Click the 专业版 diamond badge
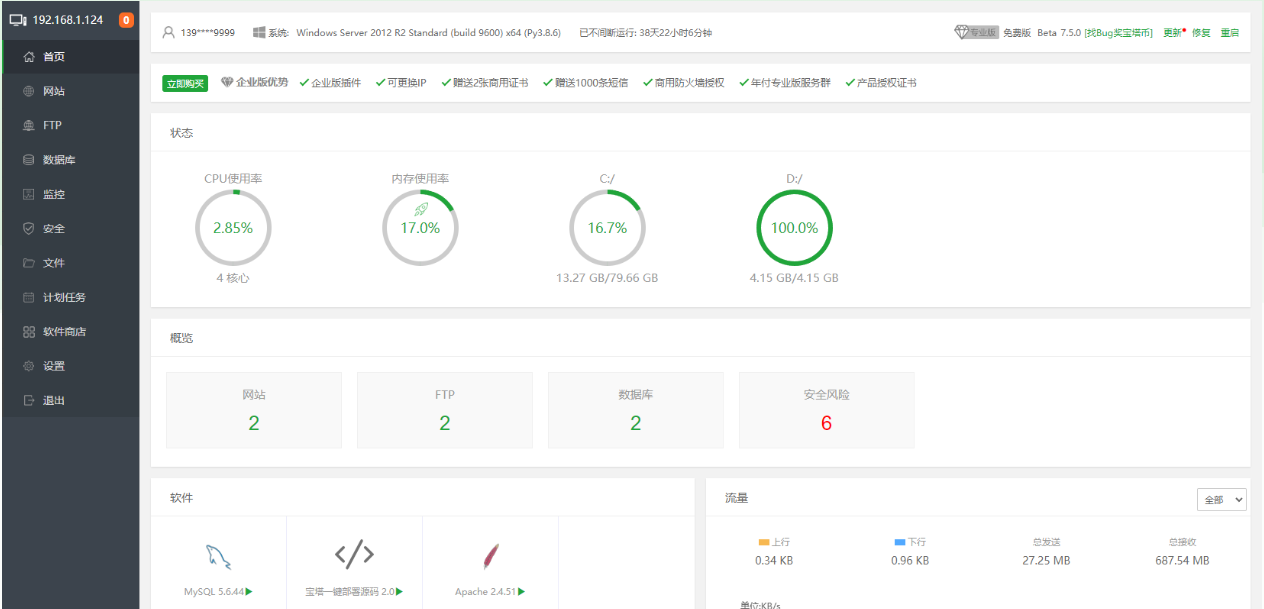The width and height of the screenshot is (1264, 609). click(977, 32)
